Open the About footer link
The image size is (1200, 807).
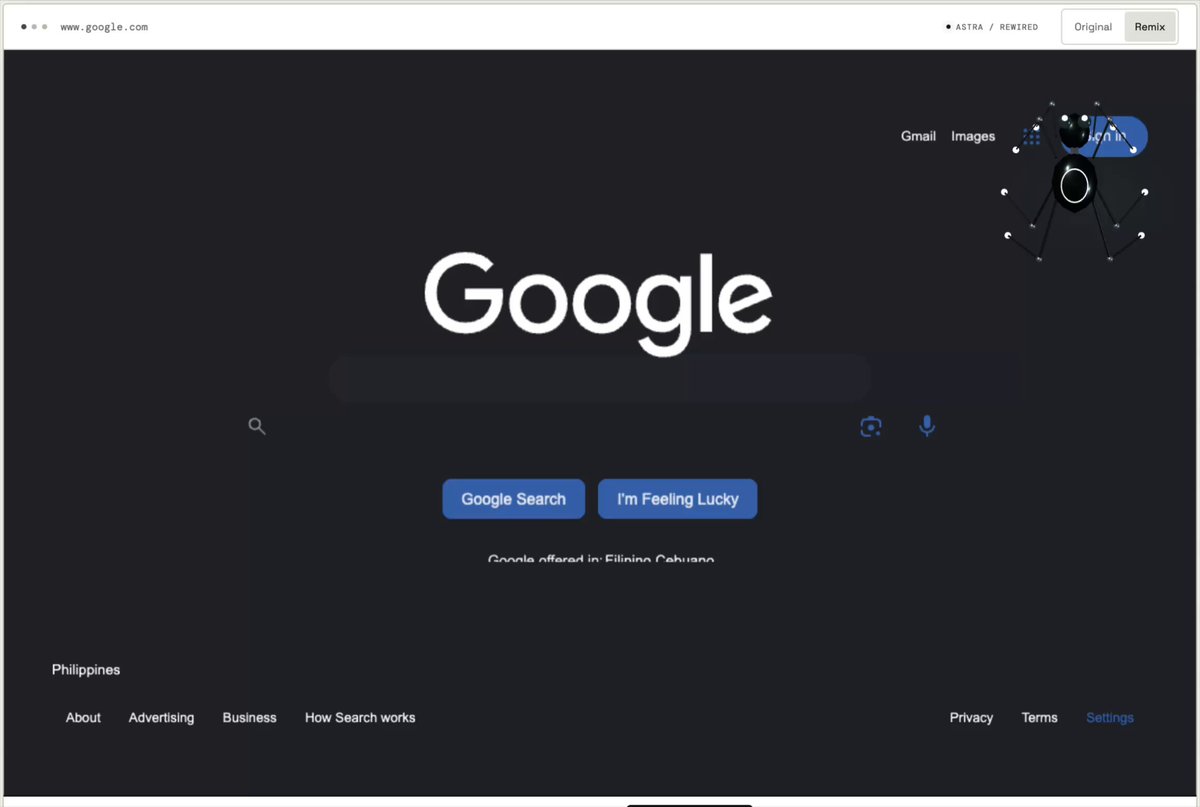click(x=83, y=718)
